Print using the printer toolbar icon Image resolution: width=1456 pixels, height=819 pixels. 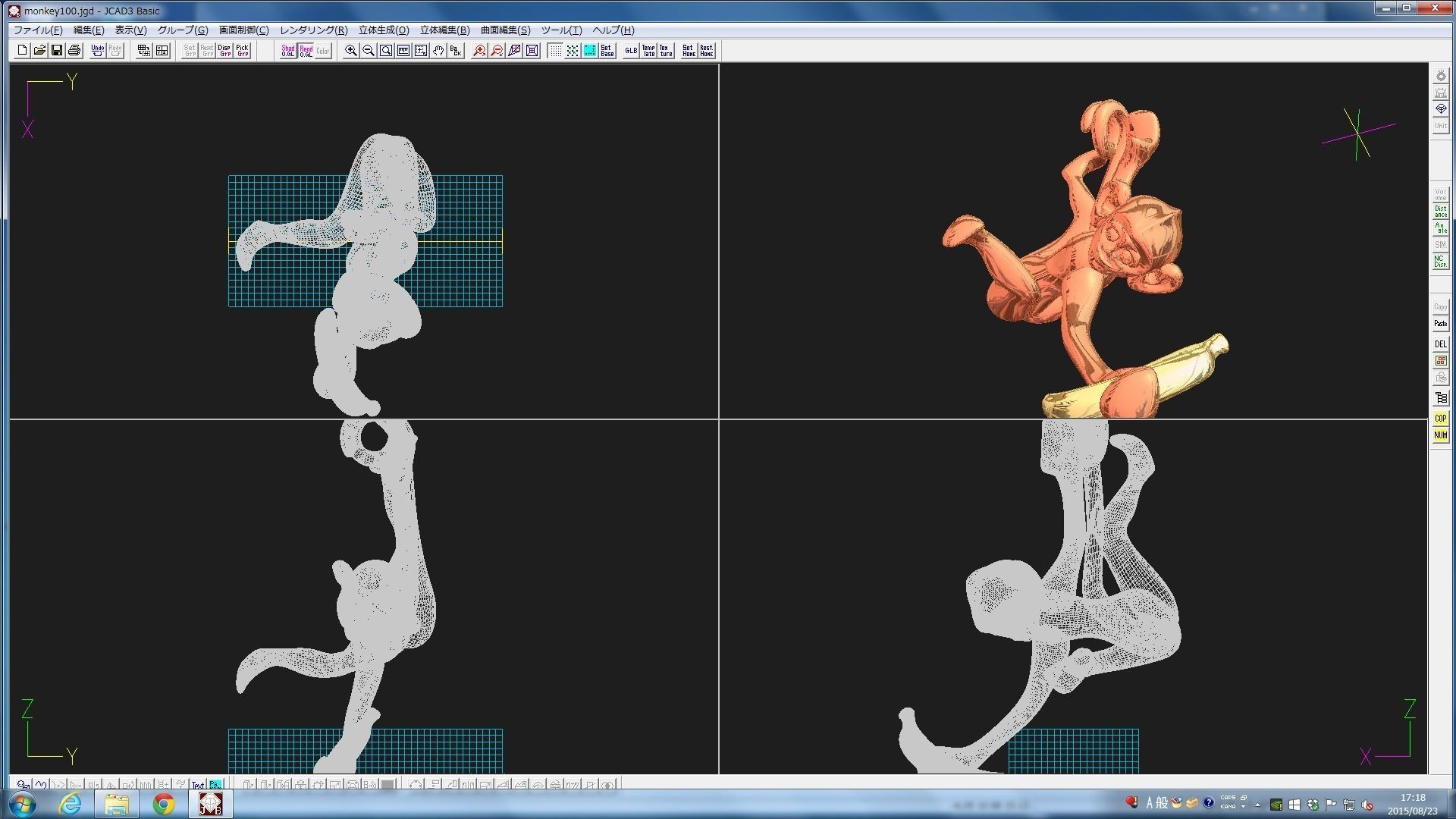point(74,51)
